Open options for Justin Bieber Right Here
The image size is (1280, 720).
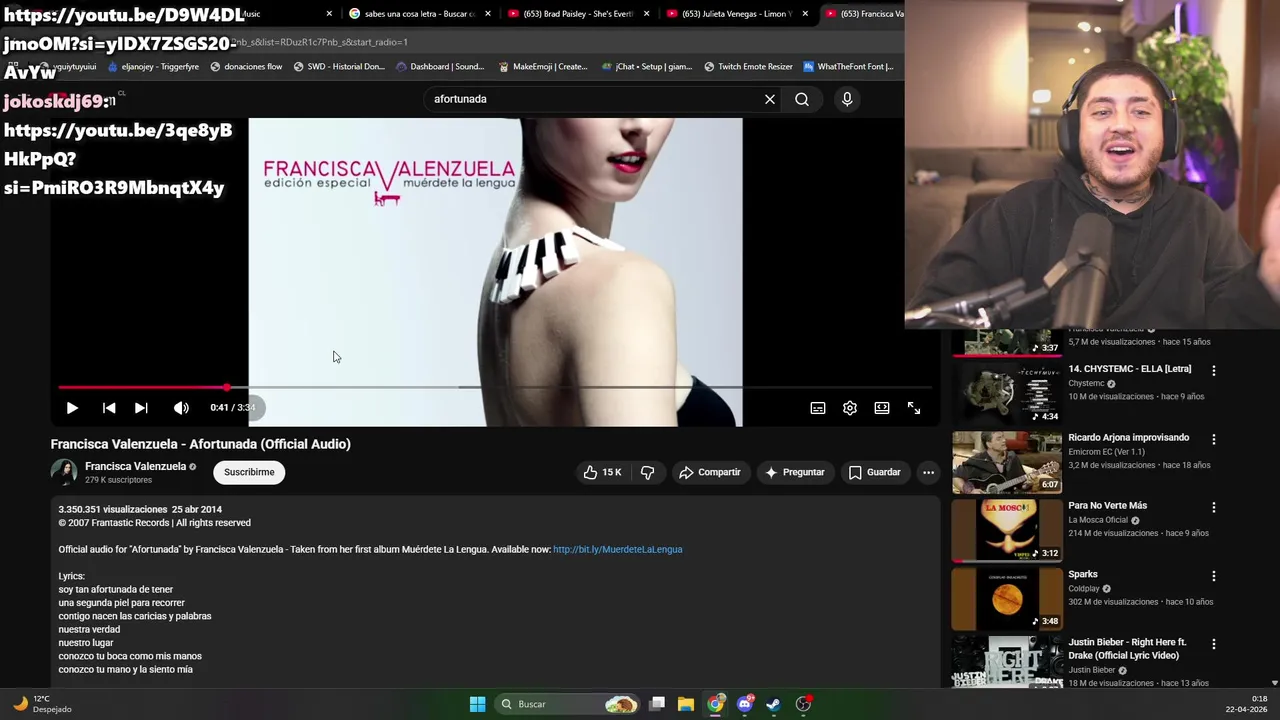1214,645
